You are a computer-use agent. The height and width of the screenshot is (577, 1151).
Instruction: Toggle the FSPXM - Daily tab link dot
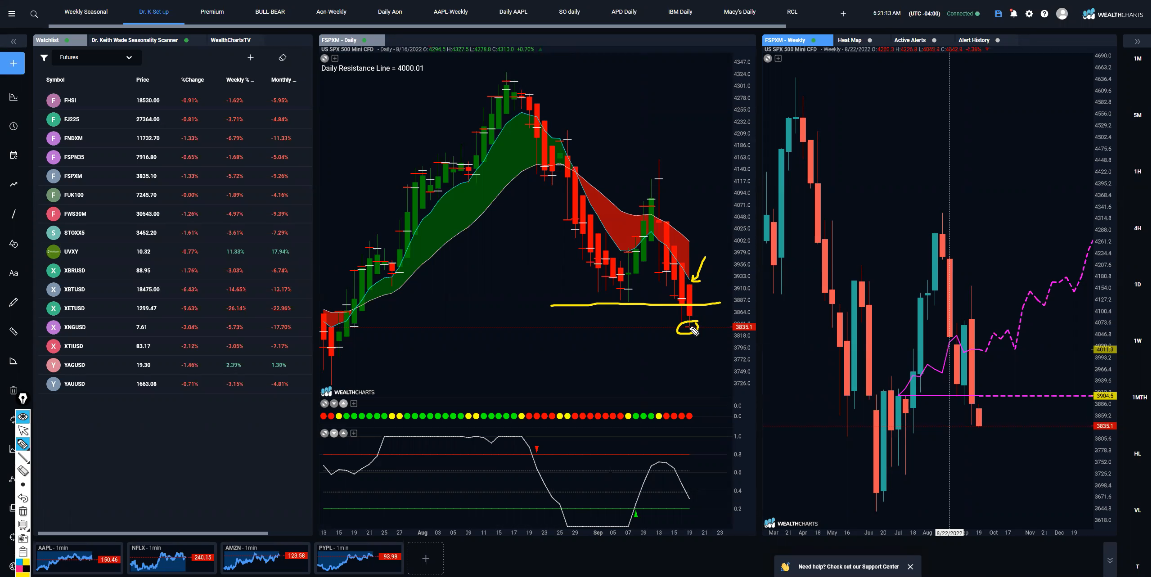(364, 40)
